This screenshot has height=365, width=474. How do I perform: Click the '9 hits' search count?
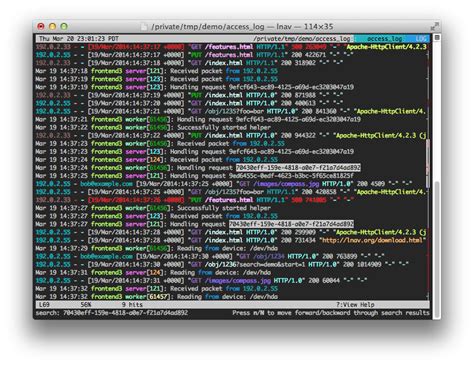132,304
